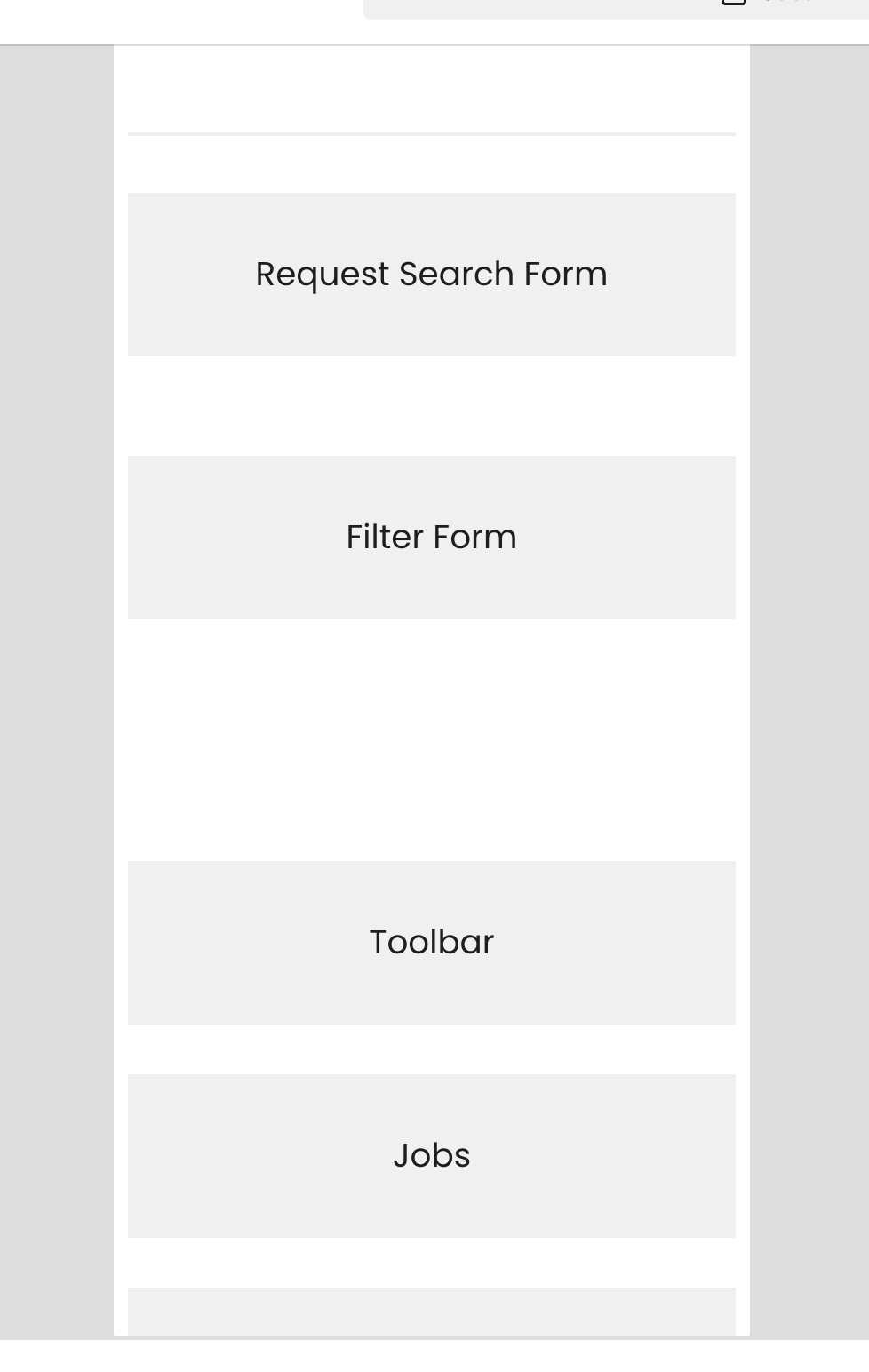Viewport: 869px width, 1372px height.
Task: Click the partially visible block below Jobs
Action: tap(431, 1312)
